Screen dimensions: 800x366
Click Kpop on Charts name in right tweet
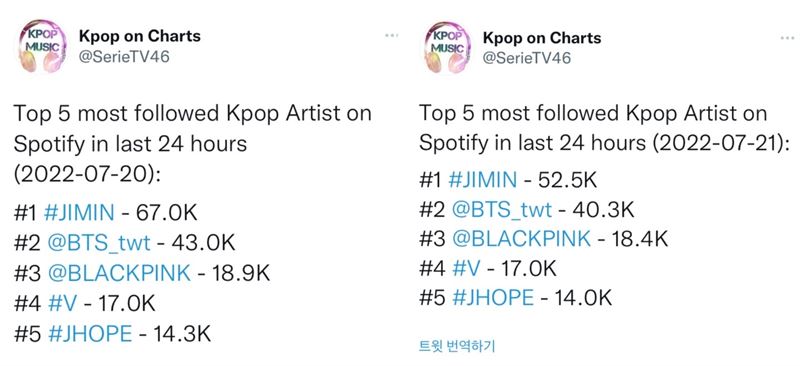click(x=542, y=37)
